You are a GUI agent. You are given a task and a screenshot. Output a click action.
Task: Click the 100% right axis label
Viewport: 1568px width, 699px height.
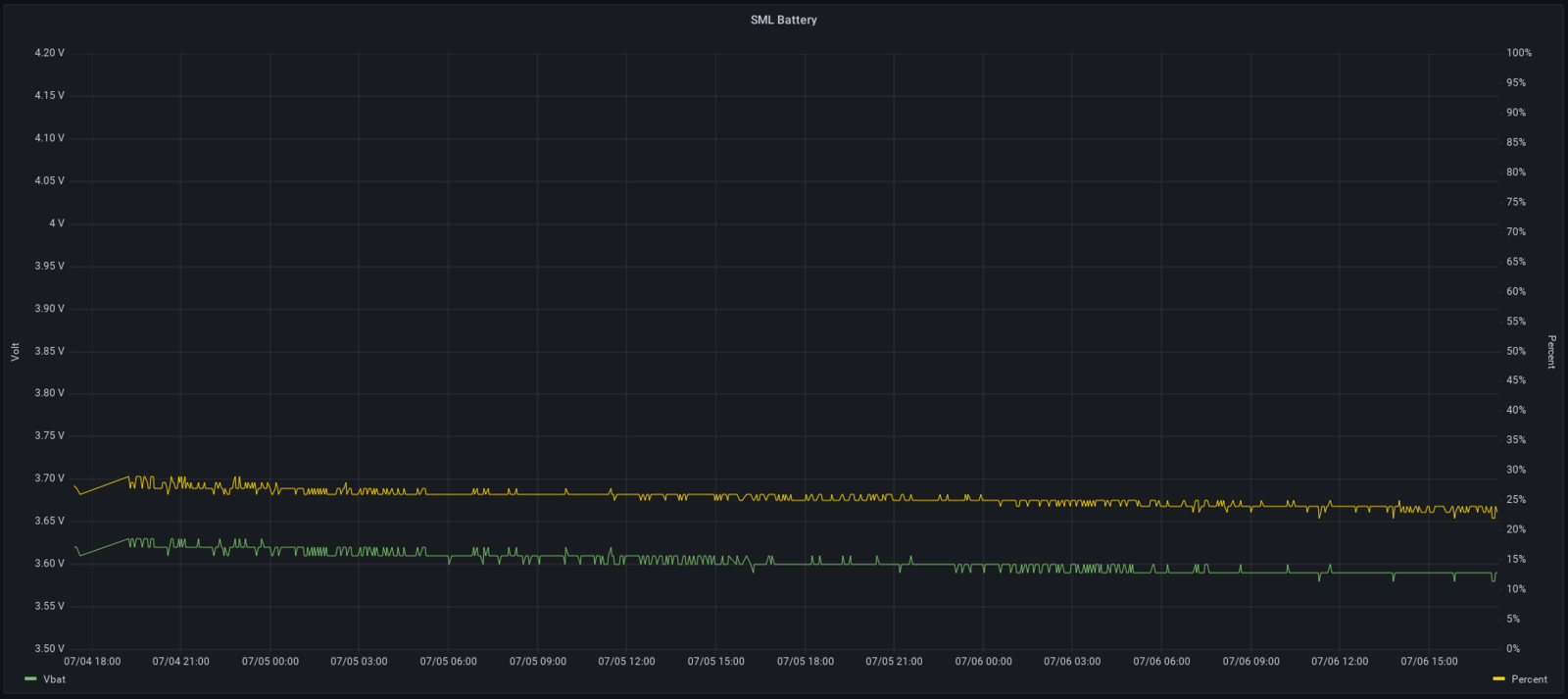[1519, 53]
